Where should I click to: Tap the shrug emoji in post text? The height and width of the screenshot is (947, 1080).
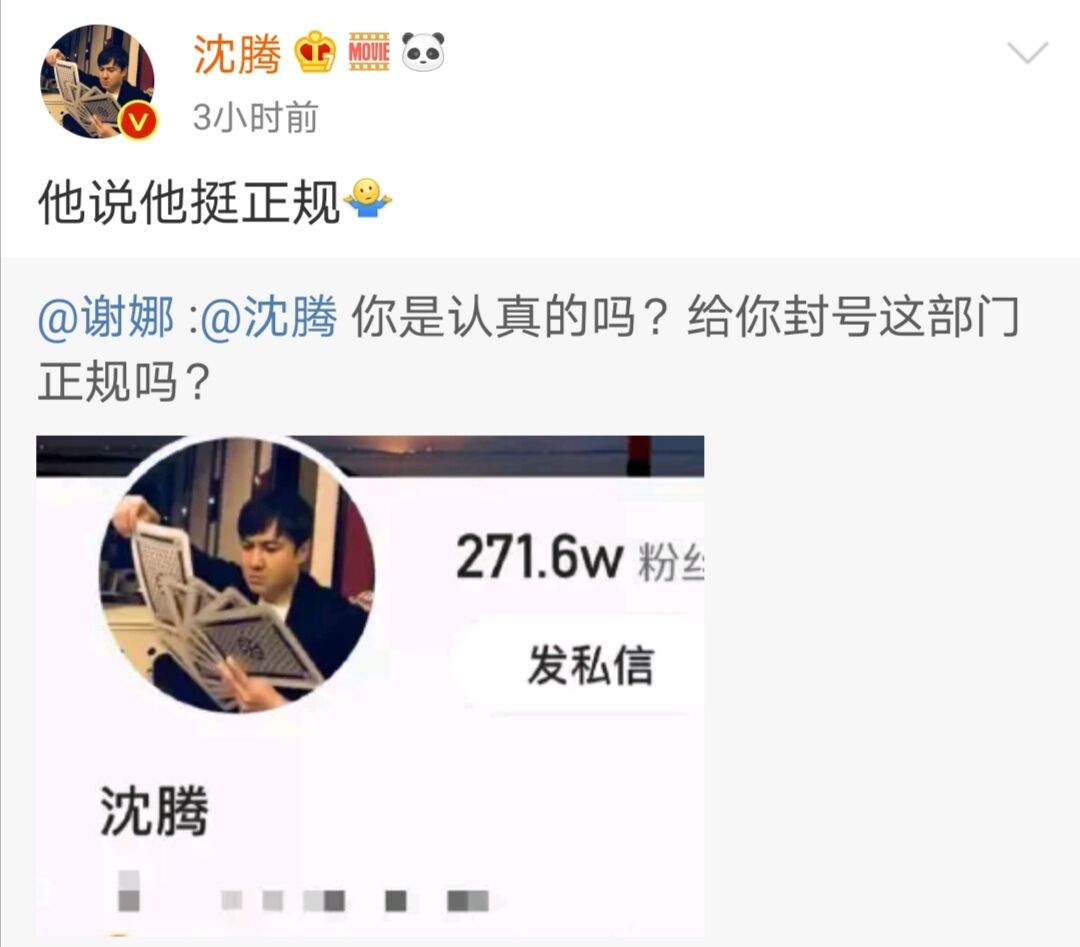point(367,199)
